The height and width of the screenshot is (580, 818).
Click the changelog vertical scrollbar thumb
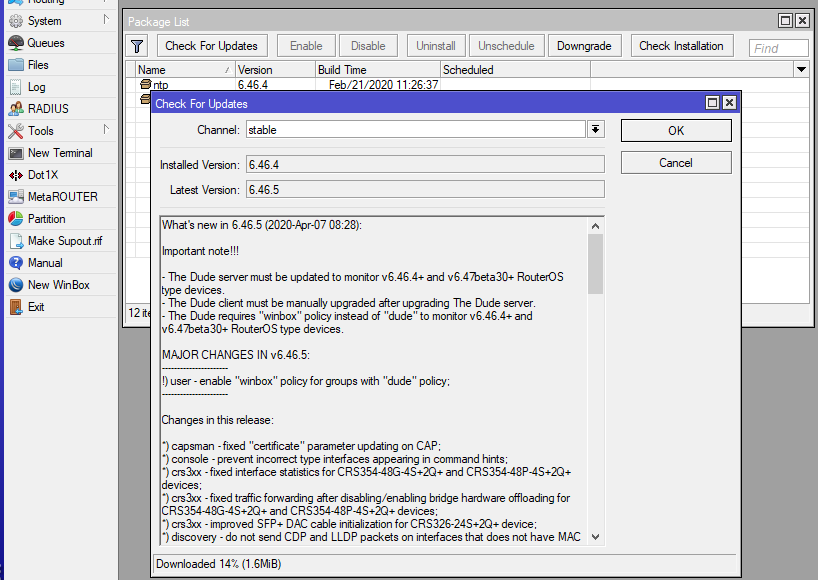click(x=595, y=264)
